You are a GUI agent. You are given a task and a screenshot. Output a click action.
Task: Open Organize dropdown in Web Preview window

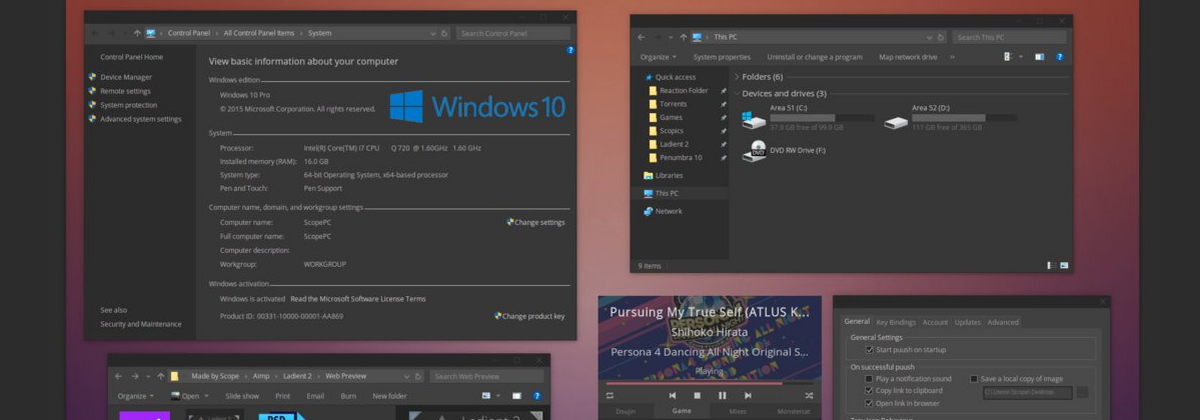pyautogui.click(x=136, y=396)
